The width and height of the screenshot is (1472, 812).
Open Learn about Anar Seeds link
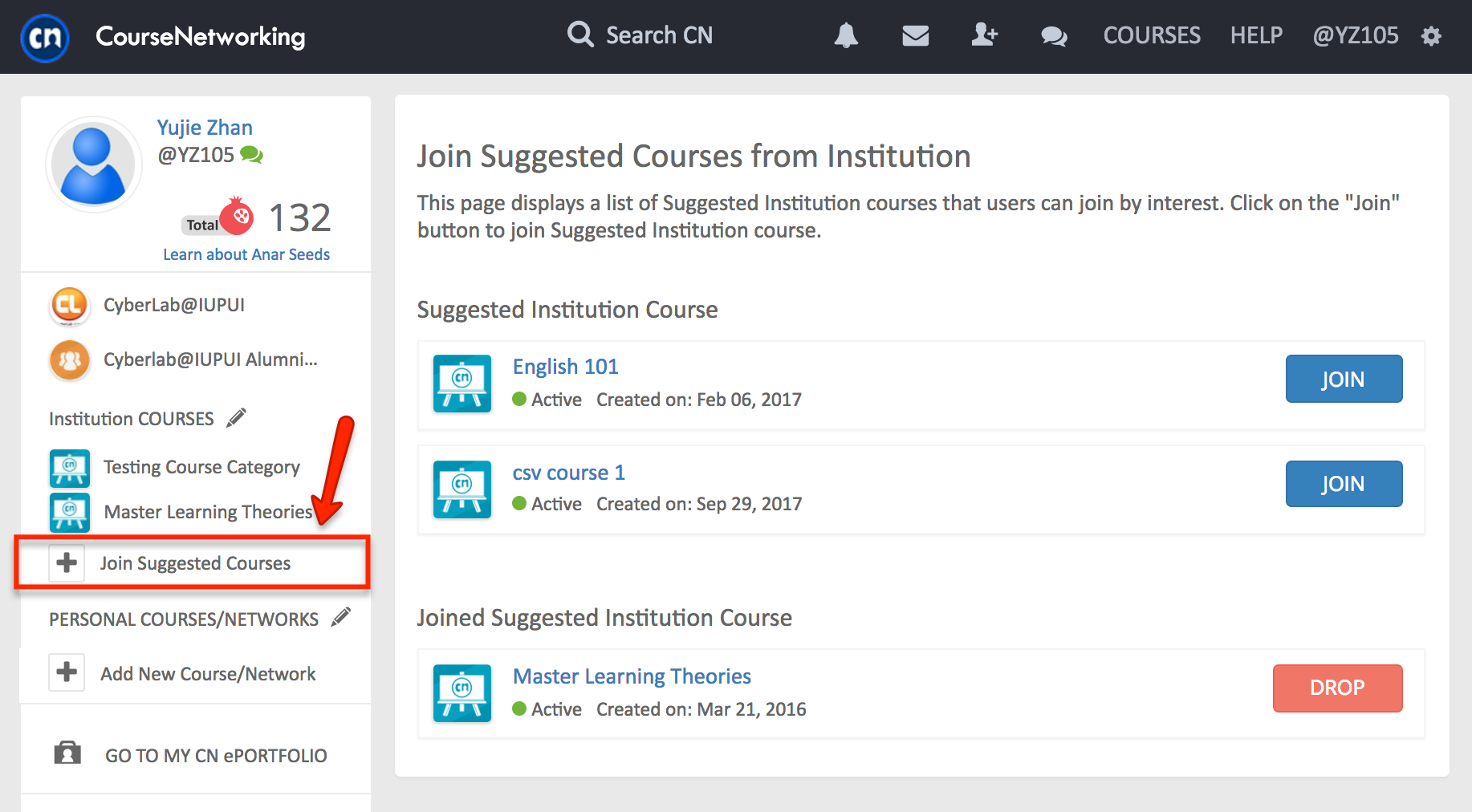coord(246,254)
